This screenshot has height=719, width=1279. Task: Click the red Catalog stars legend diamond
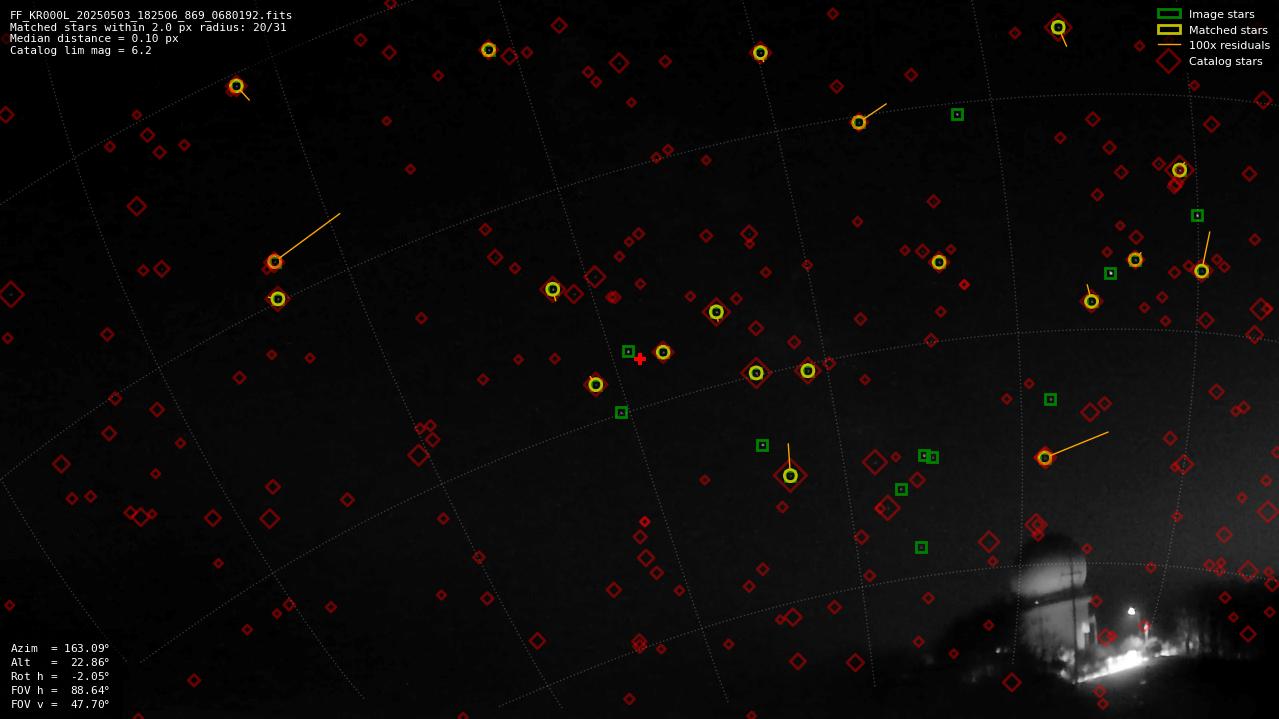[x=1169, y=61]
